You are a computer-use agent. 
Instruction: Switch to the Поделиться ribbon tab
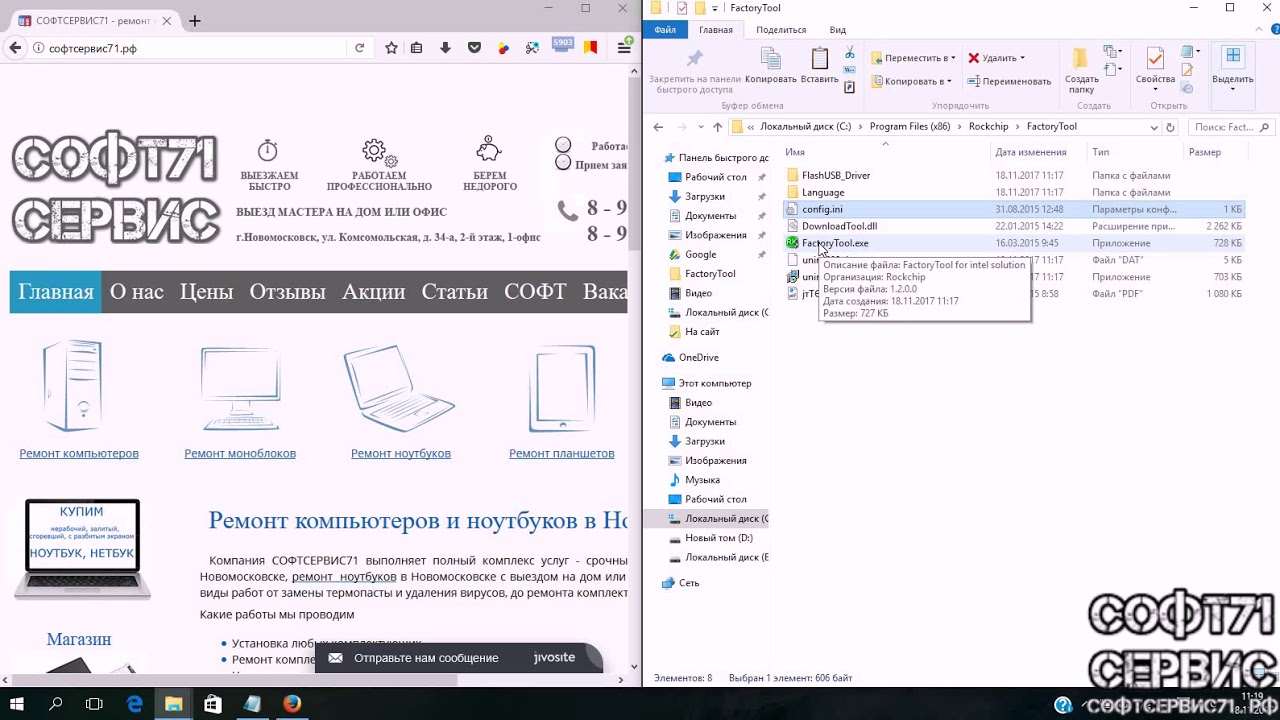point(781,30)
